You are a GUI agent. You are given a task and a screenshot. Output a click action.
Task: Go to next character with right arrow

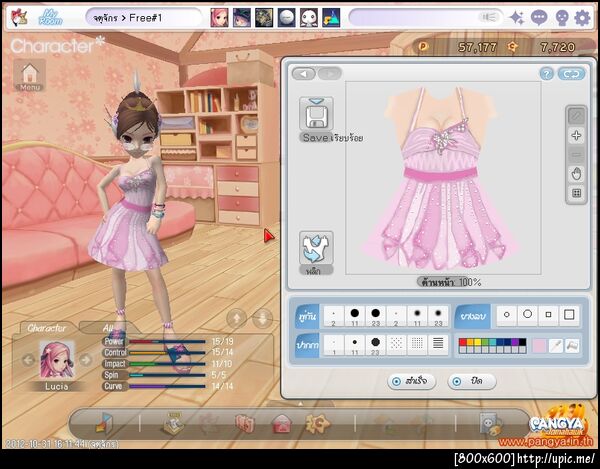[x=86, y=360]
